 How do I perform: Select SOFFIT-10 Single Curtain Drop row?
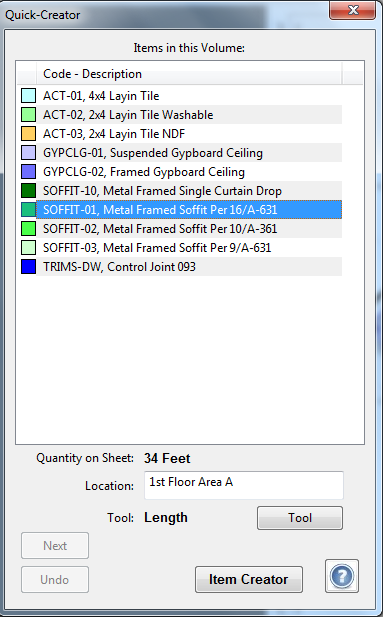(x=189, y=190)
